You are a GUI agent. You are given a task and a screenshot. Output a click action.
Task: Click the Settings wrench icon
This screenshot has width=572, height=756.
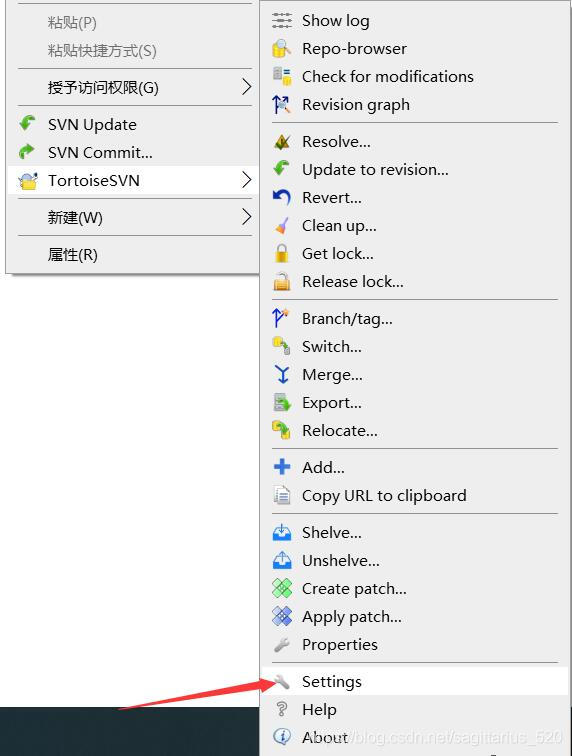tap(282, 681)
